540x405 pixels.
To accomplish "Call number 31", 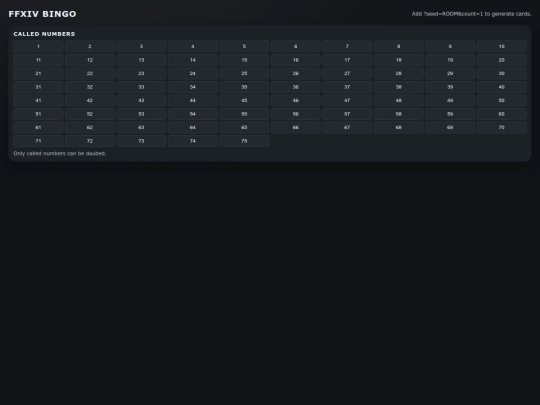I will [38, 87].
